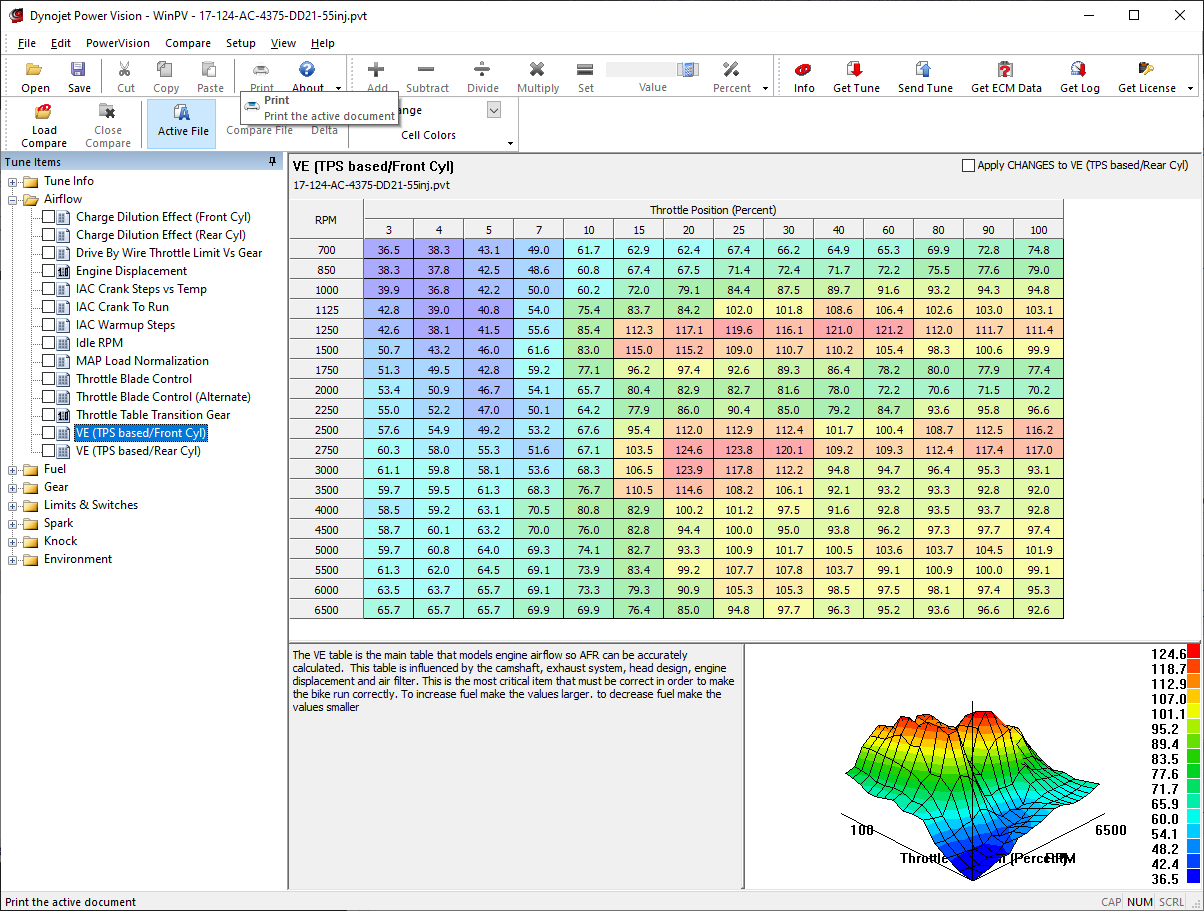Click the Load Compare icon
The height and width of the screenshot is (911, 1204).
tap(44, 113)
